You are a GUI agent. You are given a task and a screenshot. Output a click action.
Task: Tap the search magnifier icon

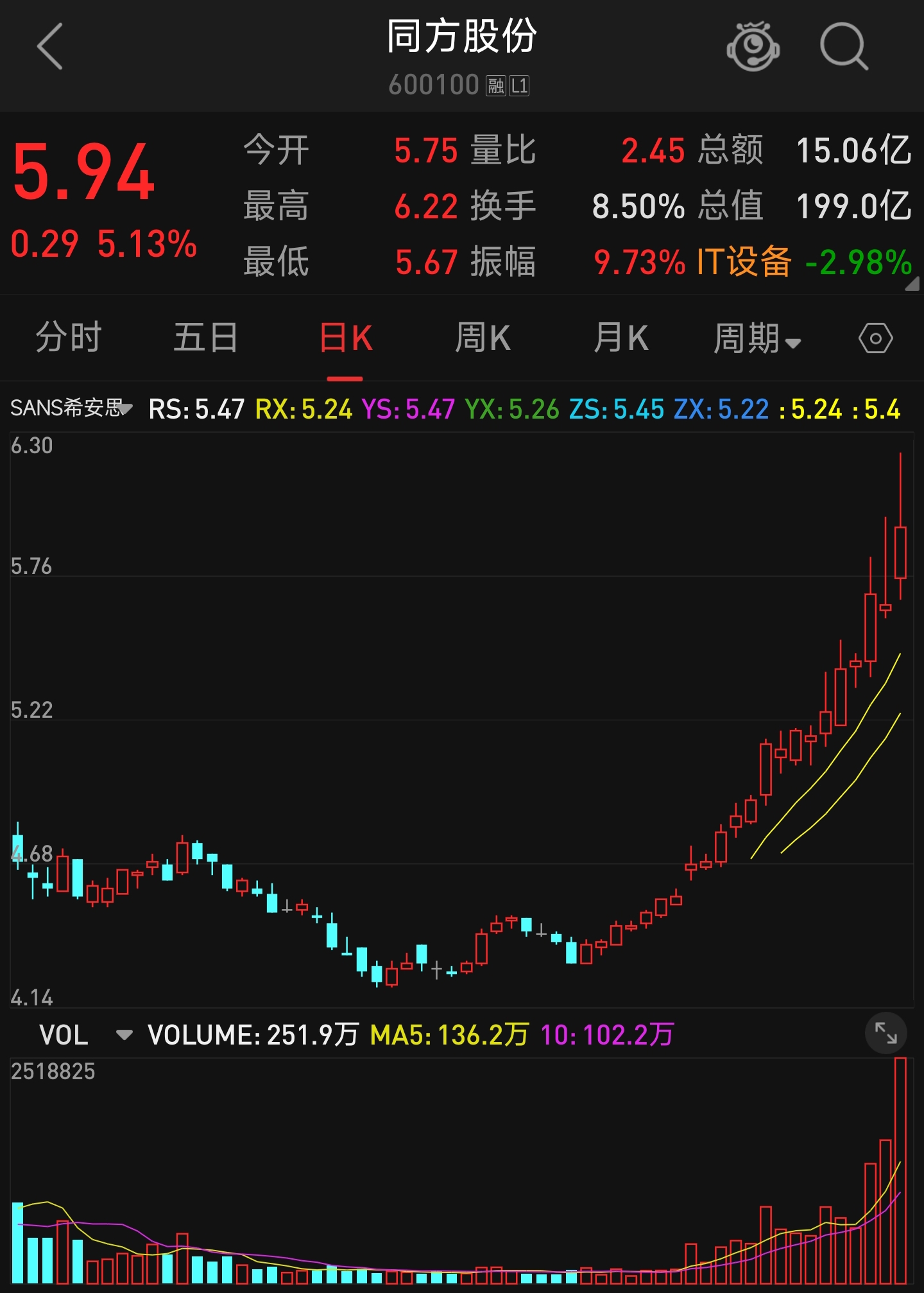844,46
